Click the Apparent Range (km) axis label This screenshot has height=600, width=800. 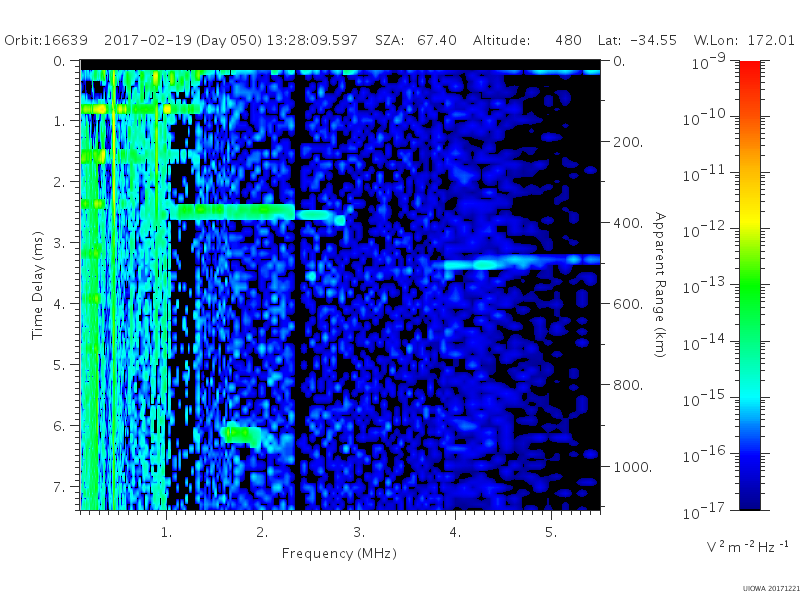(660, 285)
